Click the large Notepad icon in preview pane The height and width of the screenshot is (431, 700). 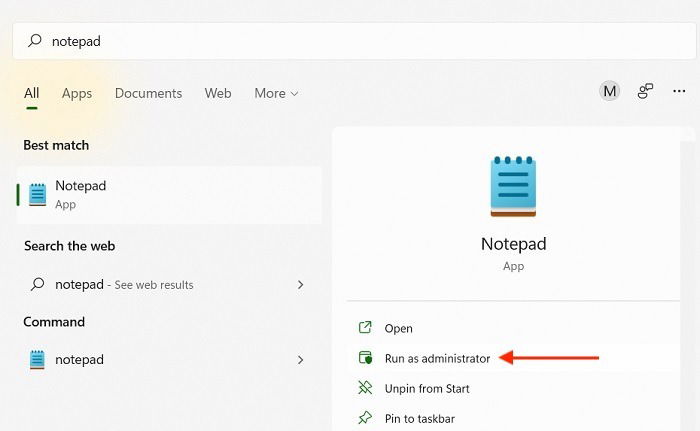point(513,186)
